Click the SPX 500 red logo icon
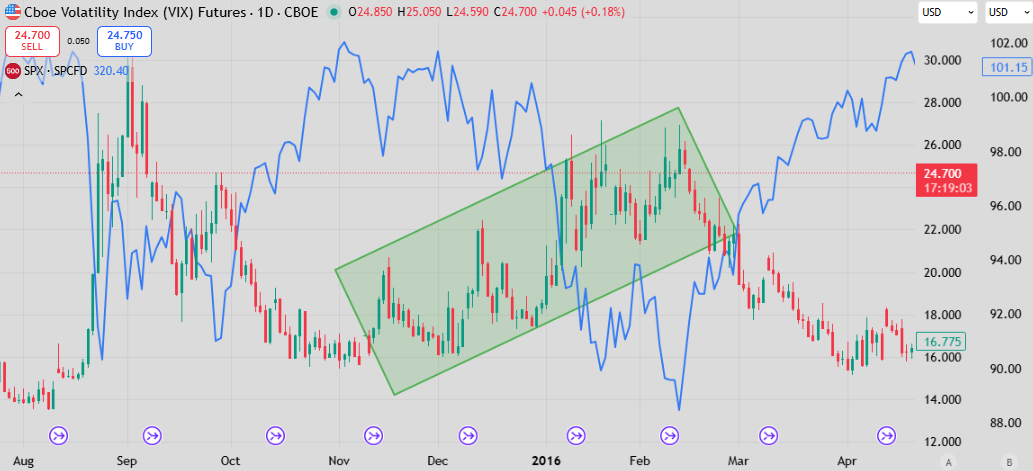The height and width of the screenshot is (471, 1033). (12, 70)
